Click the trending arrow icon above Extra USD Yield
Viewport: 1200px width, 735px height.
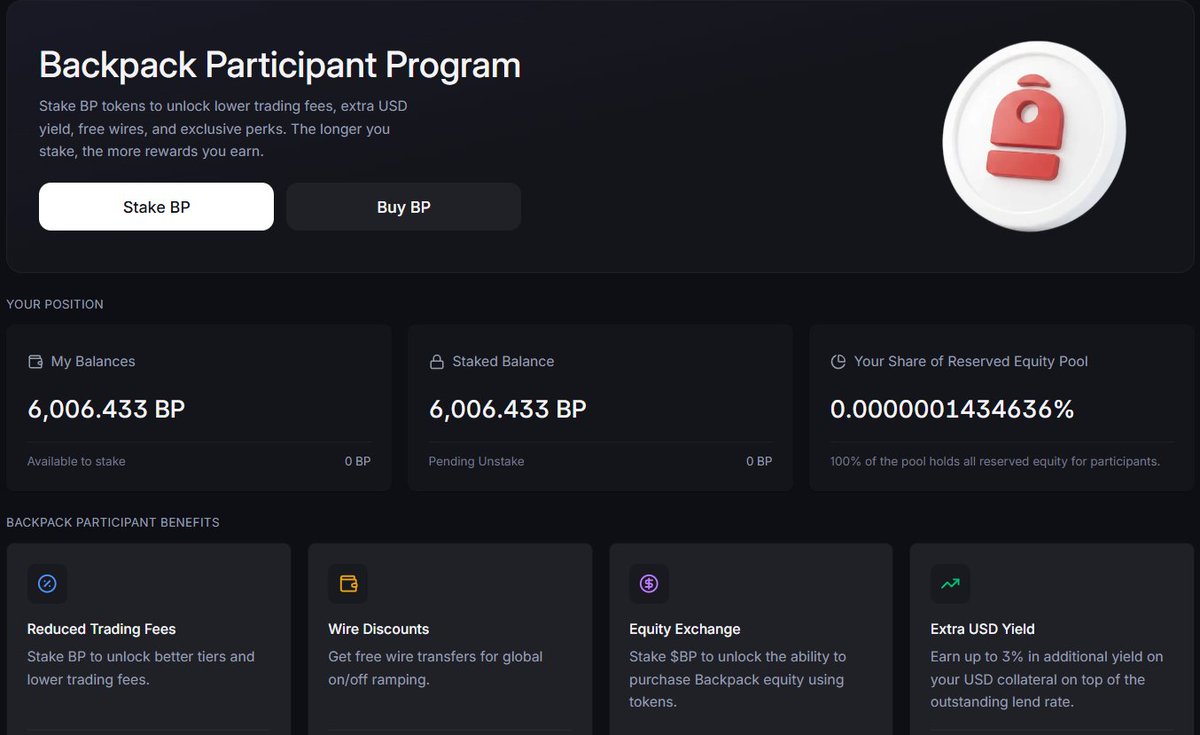tap(950, 584)
